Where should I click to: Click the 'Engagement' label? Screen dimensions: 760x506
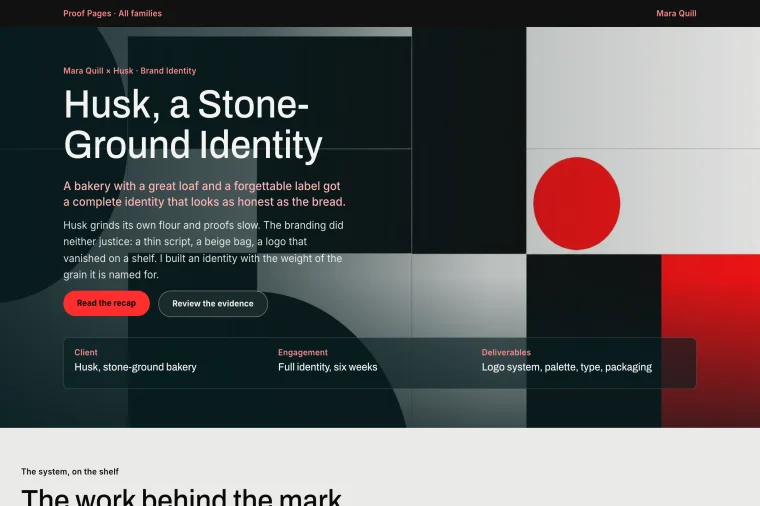303,352
